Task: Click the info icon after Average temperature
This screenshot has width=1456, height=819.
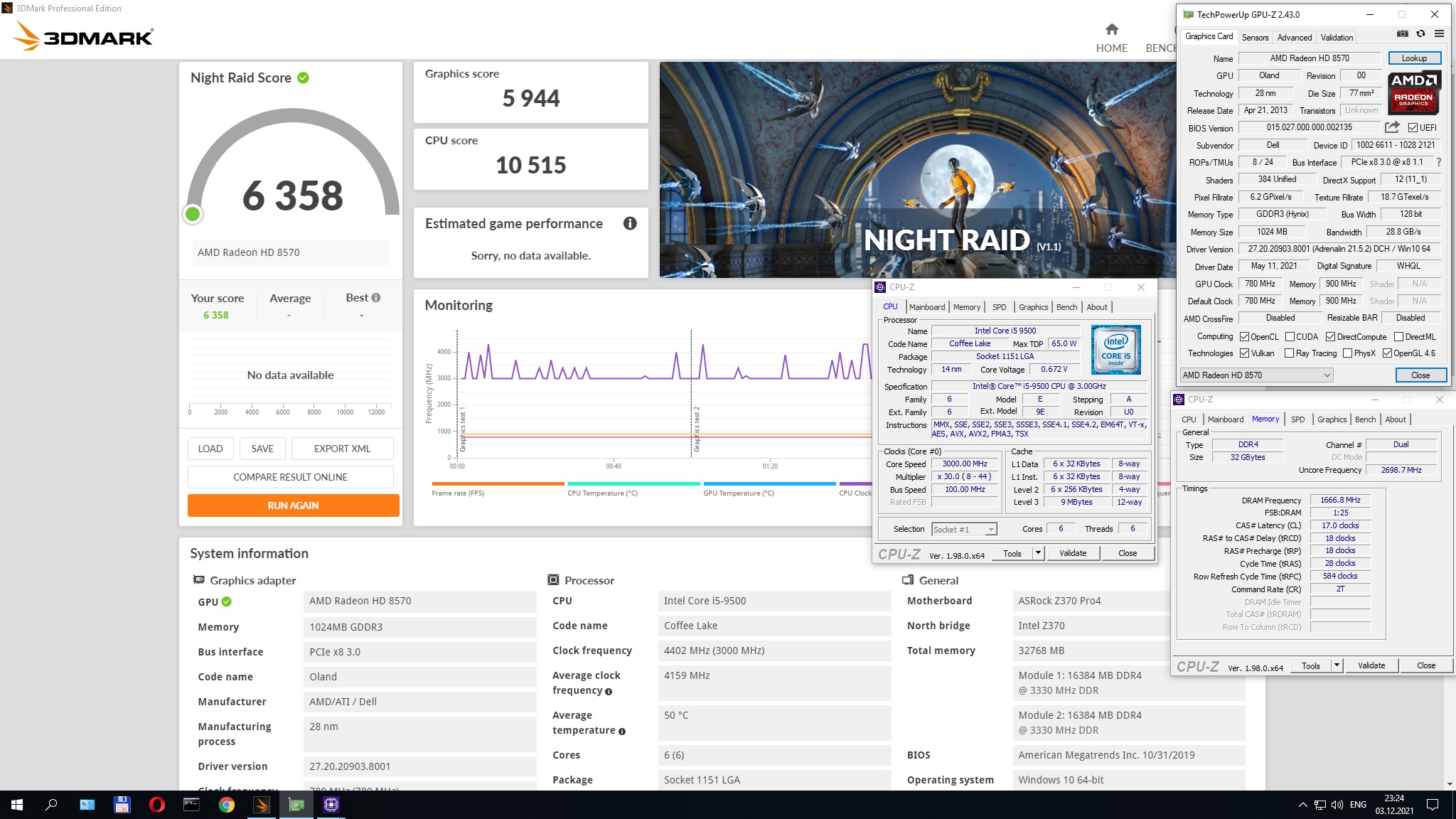Action: pyautogui.click(x=622, y=731)
